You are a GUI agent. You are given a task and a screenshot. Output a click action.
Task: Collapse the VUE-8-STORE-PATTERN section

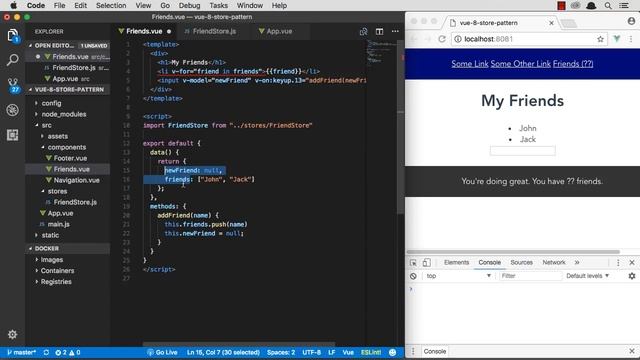coord(67,90)
